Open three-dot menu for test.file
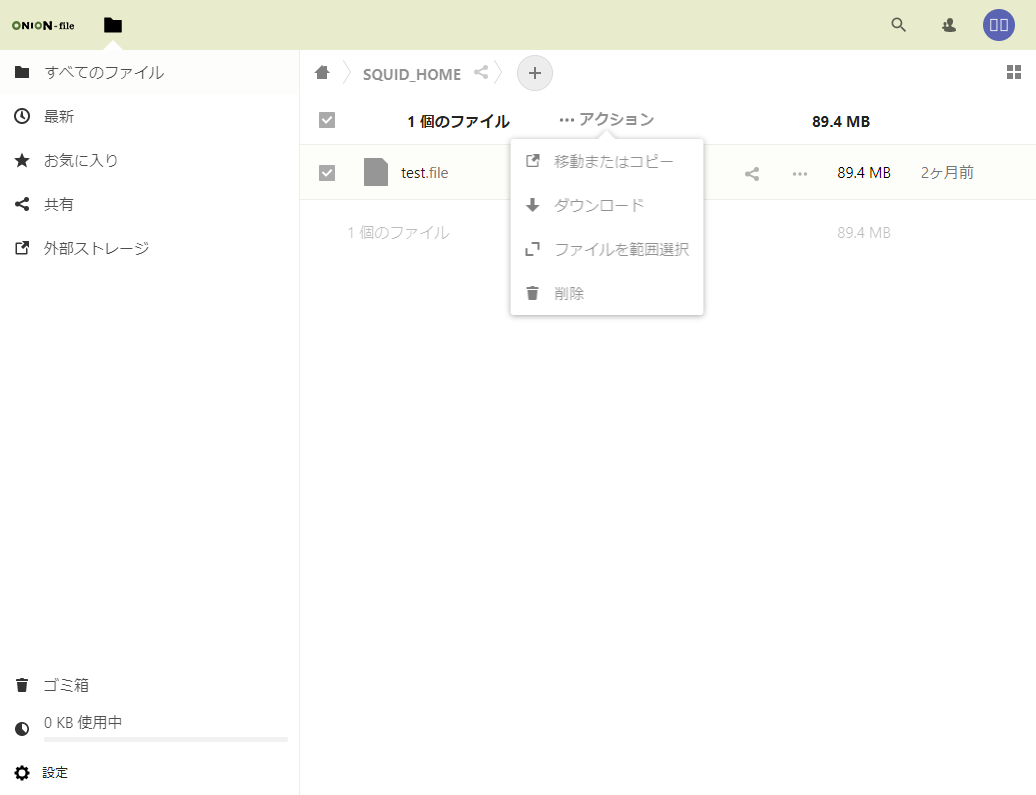 [799, 173]
